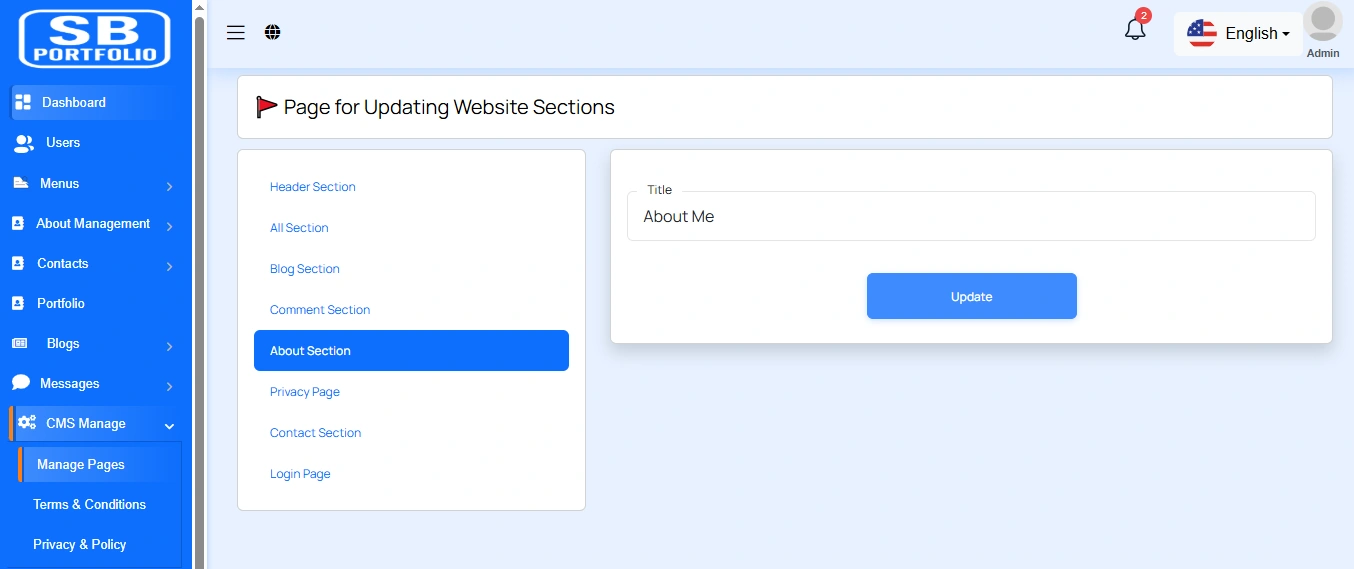Expand the About Management submenu

coord(169,226)
